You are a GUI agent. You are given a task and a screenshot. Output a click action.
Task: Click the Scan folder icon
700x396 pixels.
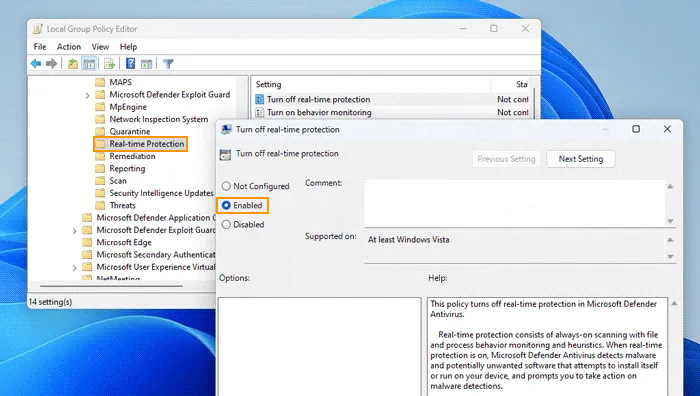coord(100,180)
